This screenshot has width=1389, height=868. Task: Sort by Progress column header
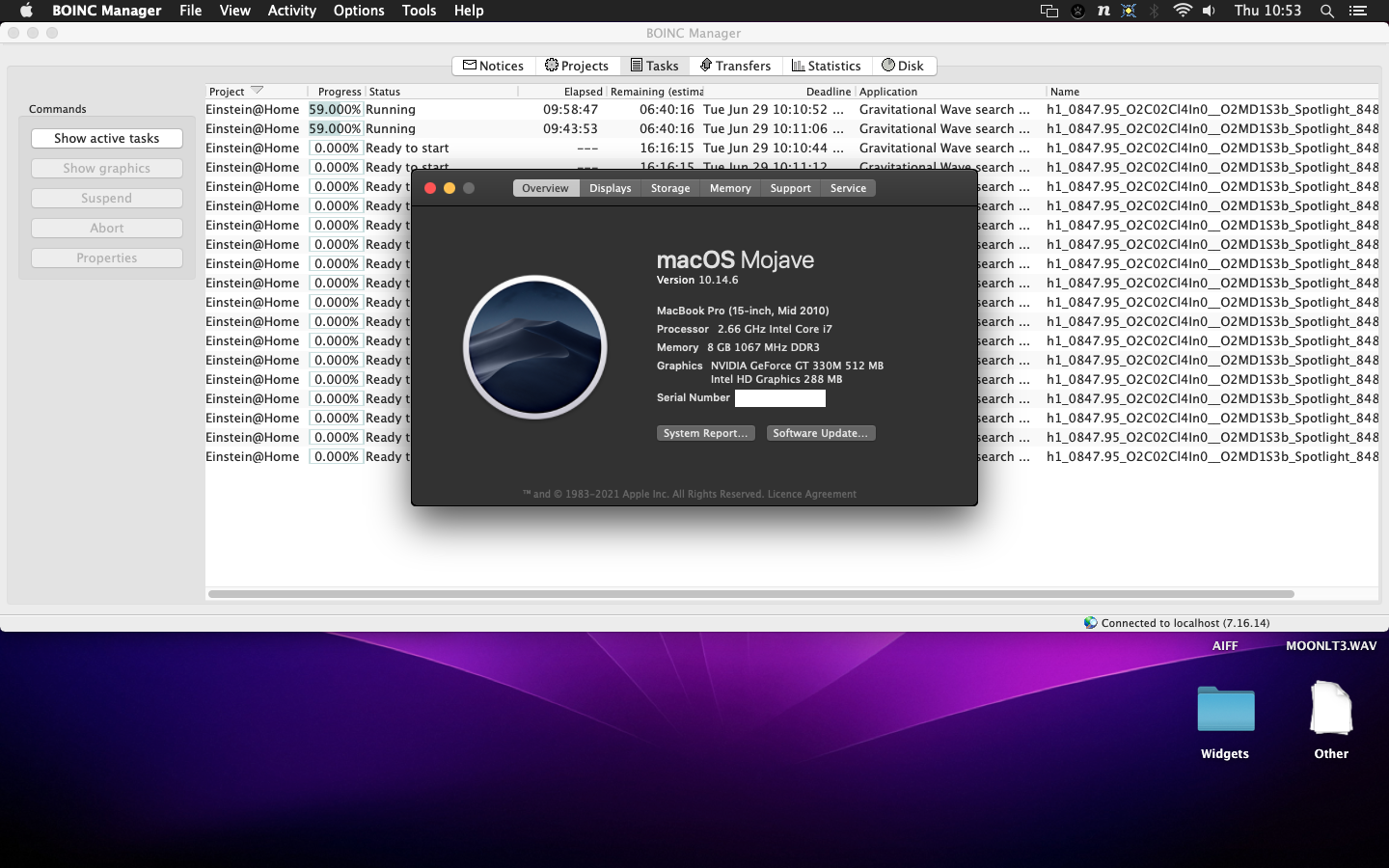[336, 92]
